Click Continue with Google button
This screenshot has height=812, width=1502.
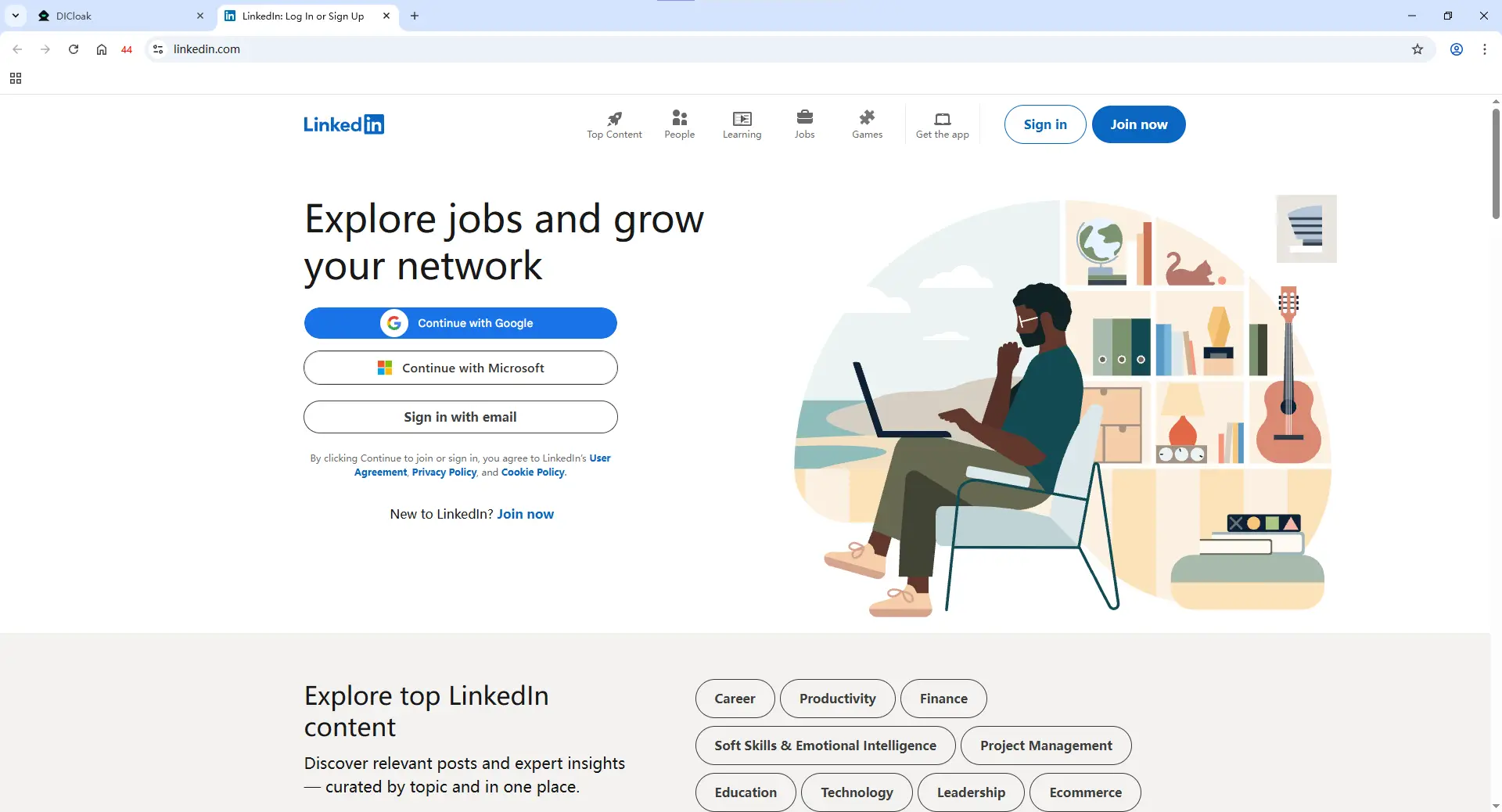[x=460, y=323]
